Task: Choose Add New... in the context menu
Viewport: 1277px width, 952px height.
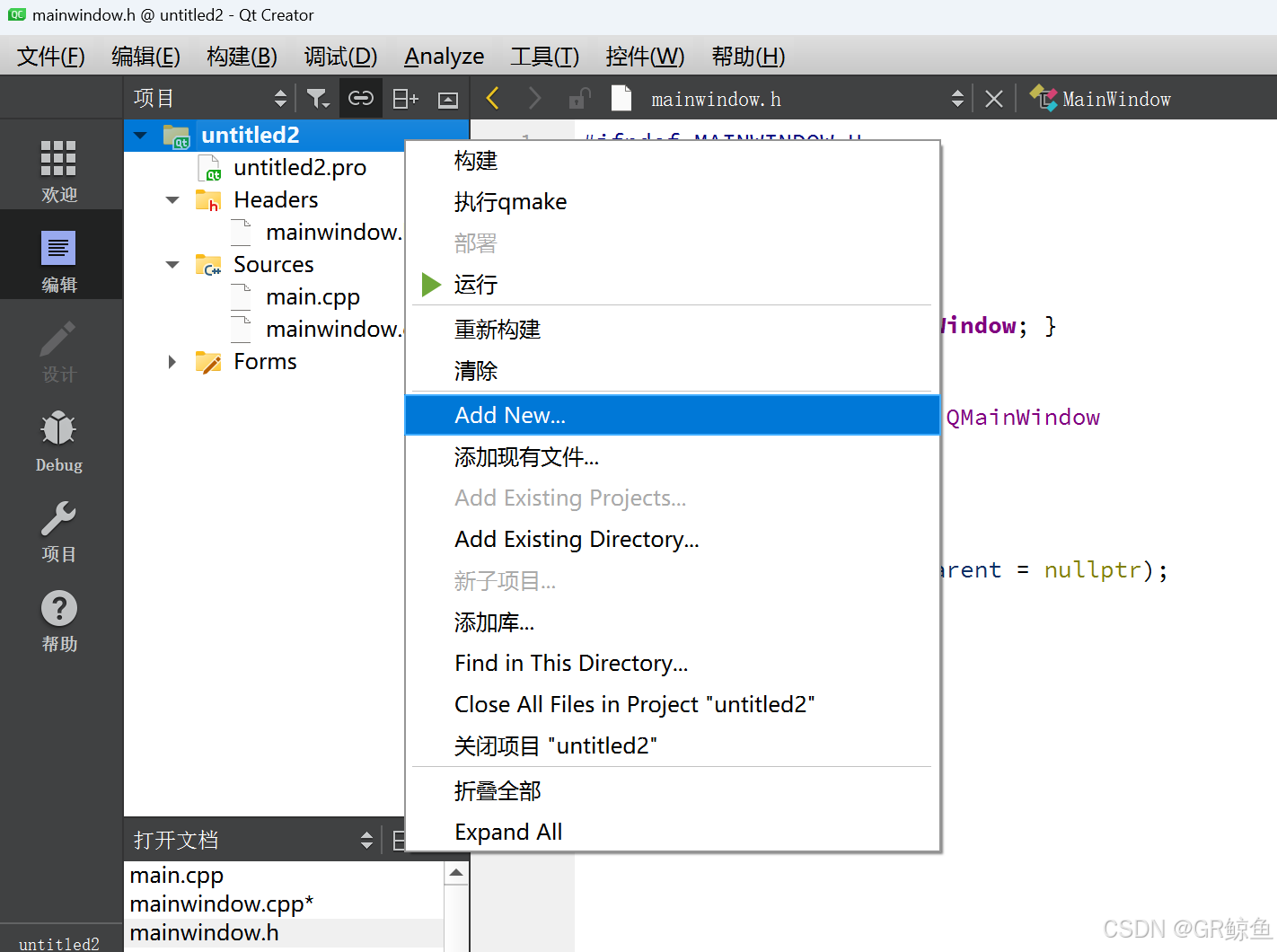Action: (x=673, y=415)
